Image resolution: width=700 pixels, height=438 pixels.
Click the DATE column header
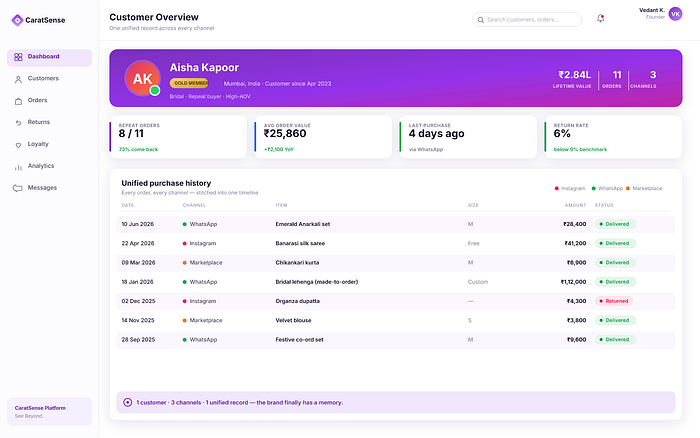point(128,205)
